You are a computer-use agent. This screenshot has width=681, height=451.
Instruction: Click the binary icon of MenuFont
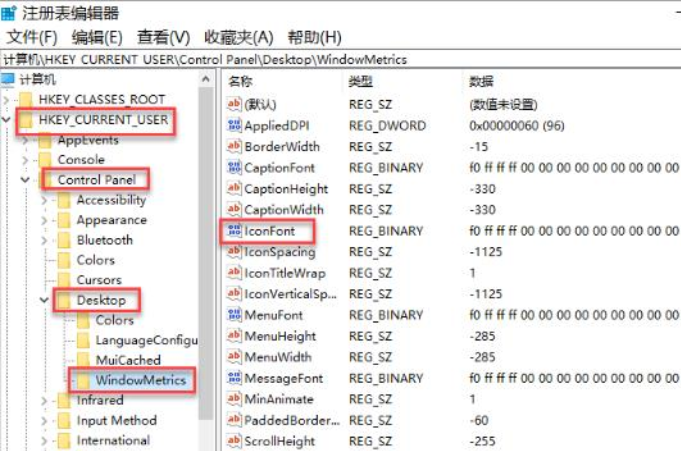[x=234, y=315]
